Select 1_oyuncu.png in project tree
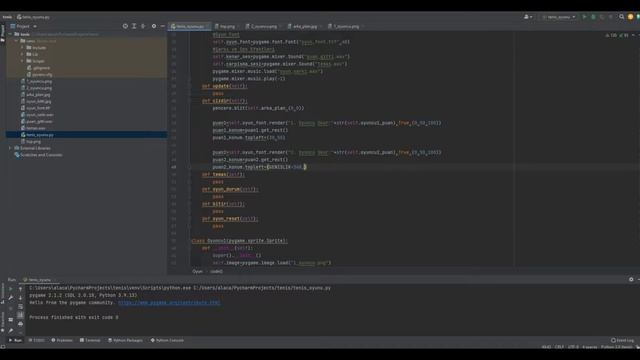Screen dimensions: 640x360 pos(36,81)
